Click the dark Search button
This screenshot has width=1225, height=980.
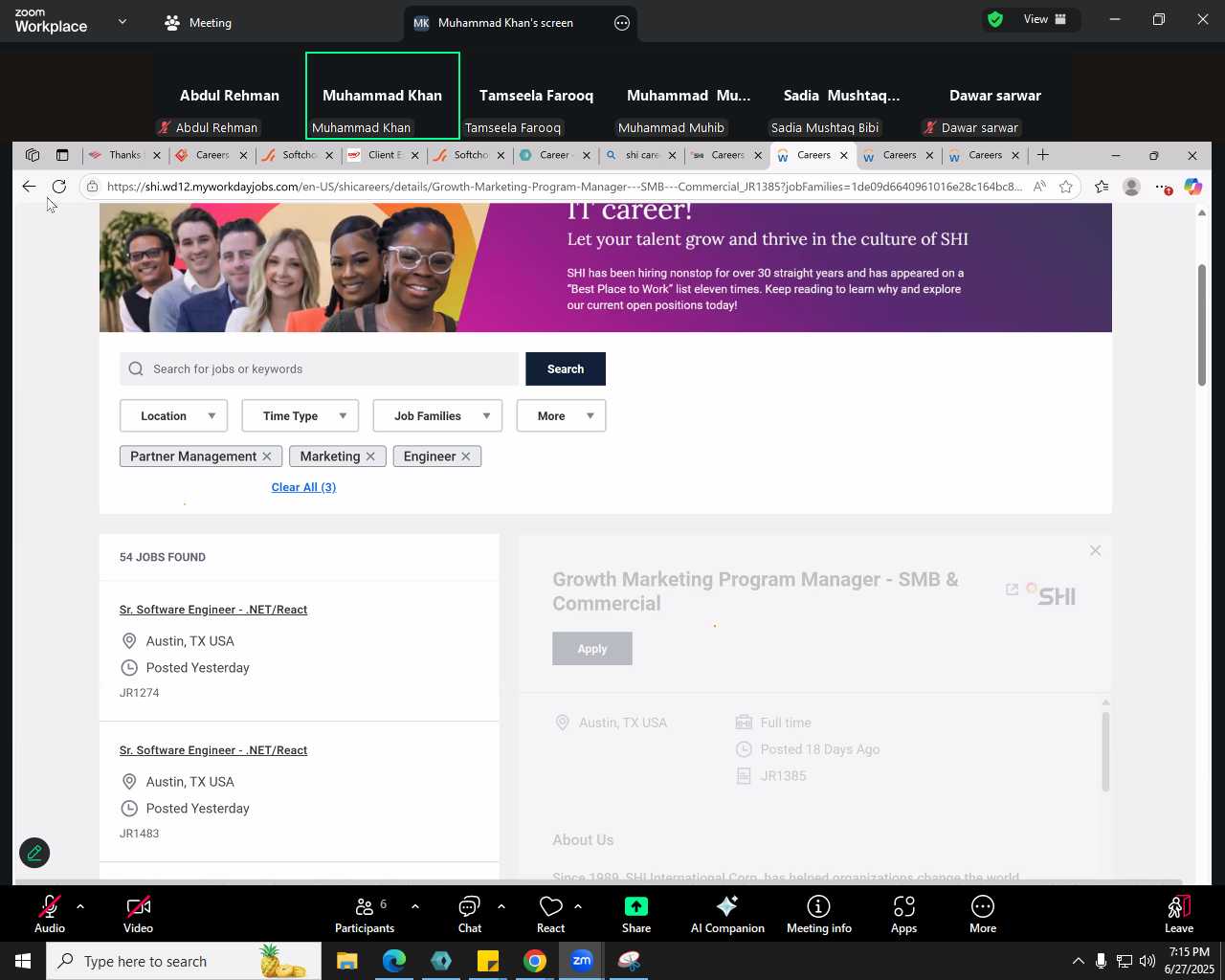(566, 368)
